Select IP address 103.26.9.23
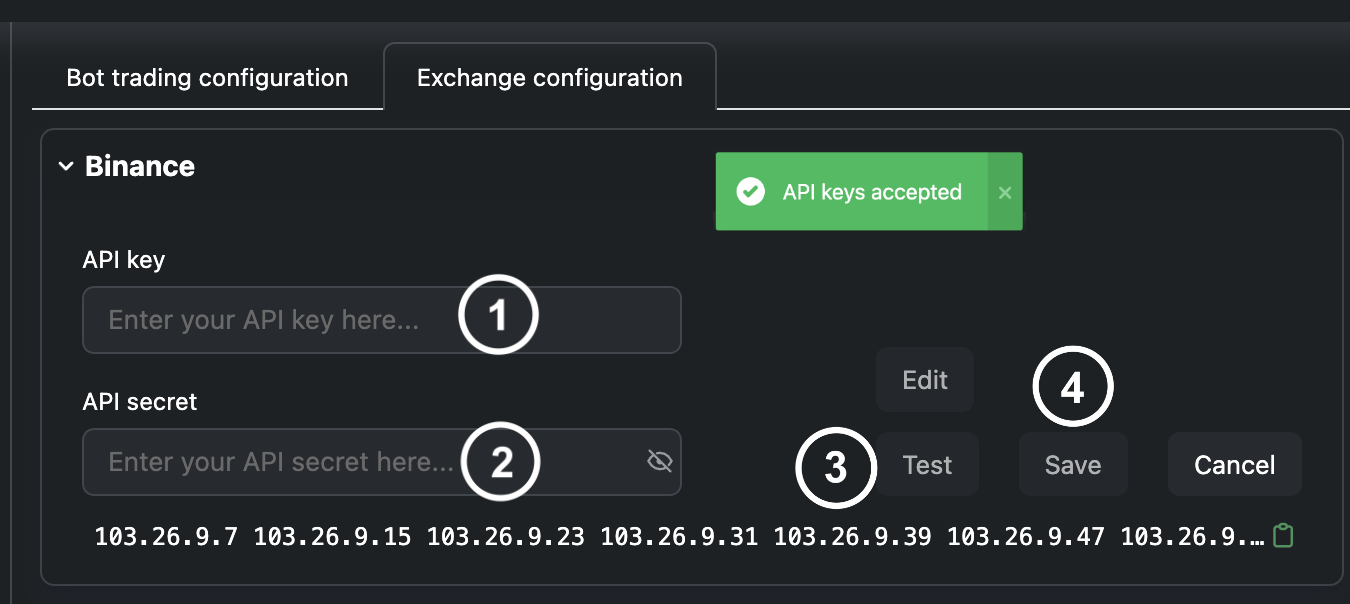This screenshot has width=1350, height=604. point(506,537)
